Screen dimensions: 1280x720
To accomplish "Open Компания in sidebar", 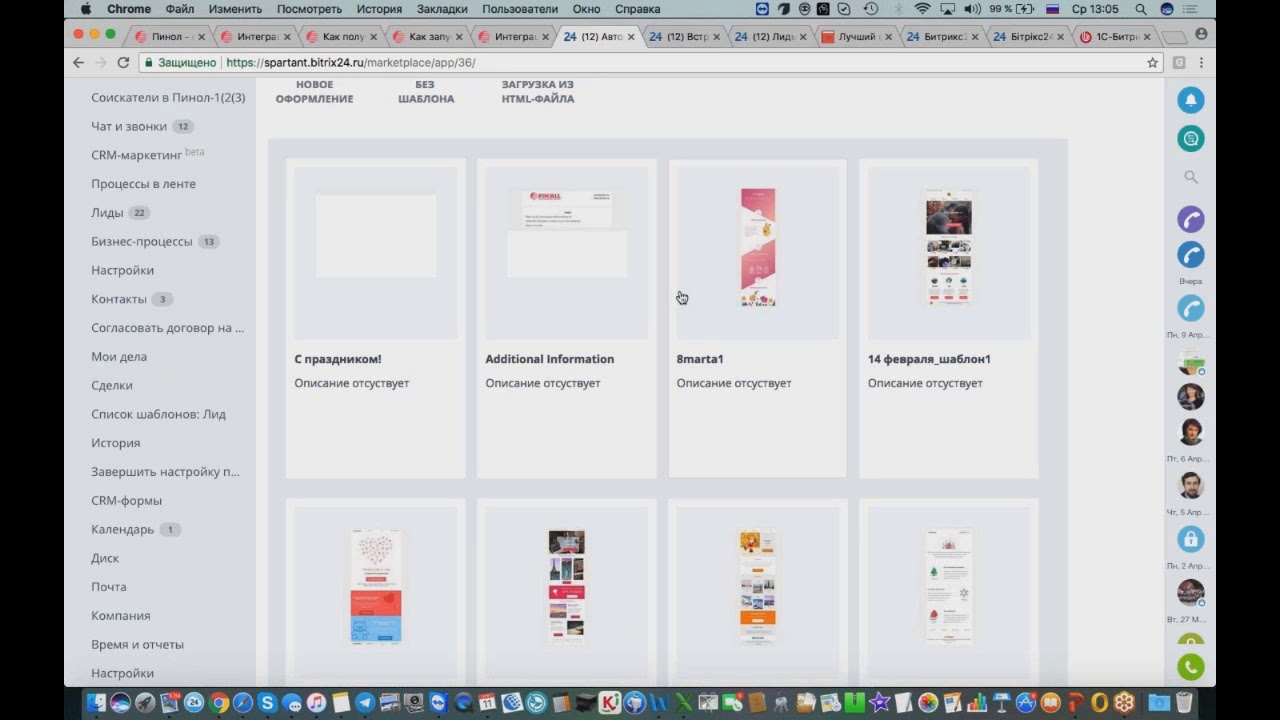I will [x=121, y=616].
